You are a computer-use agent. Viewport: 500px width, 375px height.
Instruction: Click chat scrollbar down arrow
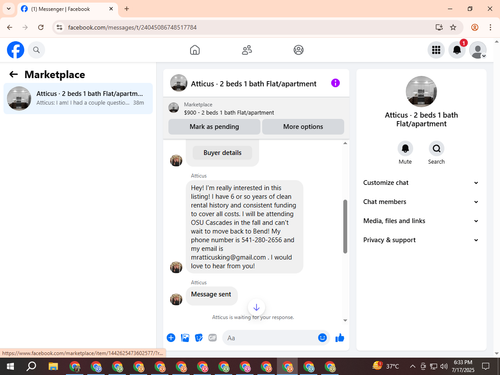click(345, 320)
